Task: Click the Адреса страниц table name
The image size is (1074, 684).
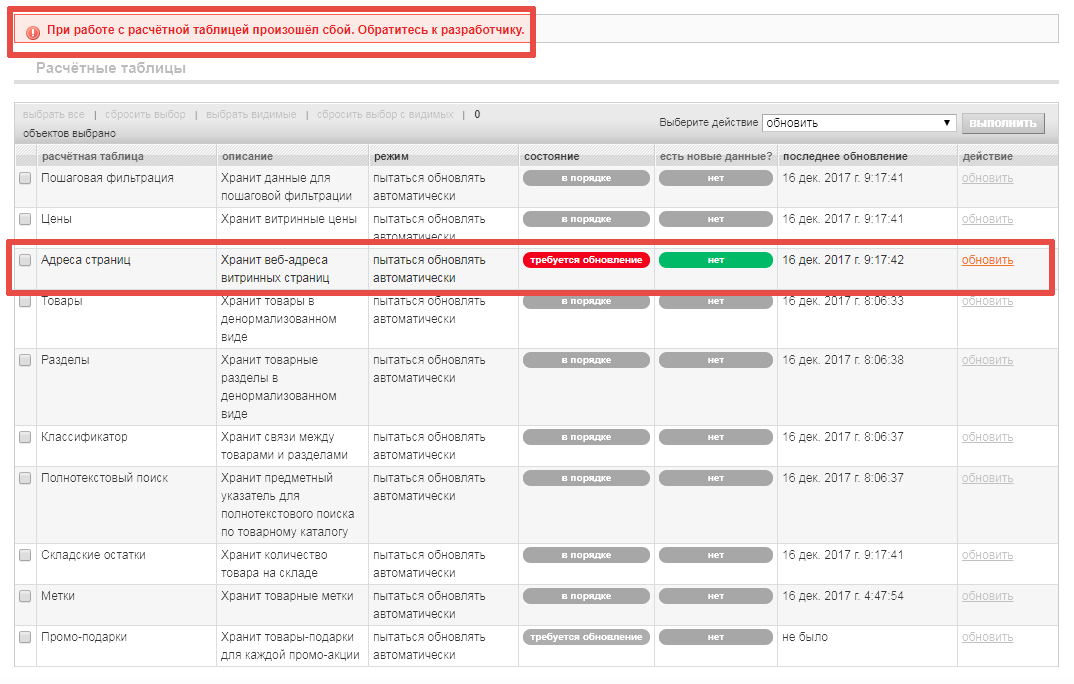Action: [x=86, y=260]
